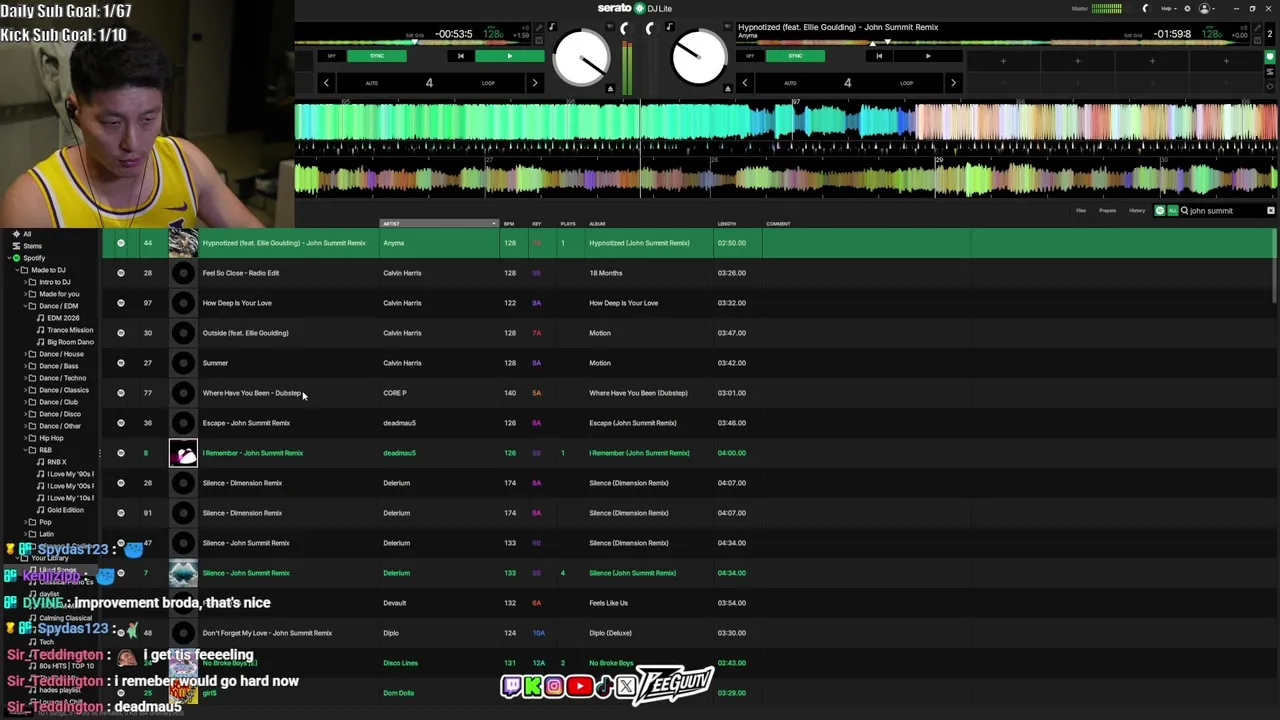The width and height of the screenshot is (1280, 720).
Task: Sort by the Key column header
Action: pyautogui.click(x=537, y=224)
